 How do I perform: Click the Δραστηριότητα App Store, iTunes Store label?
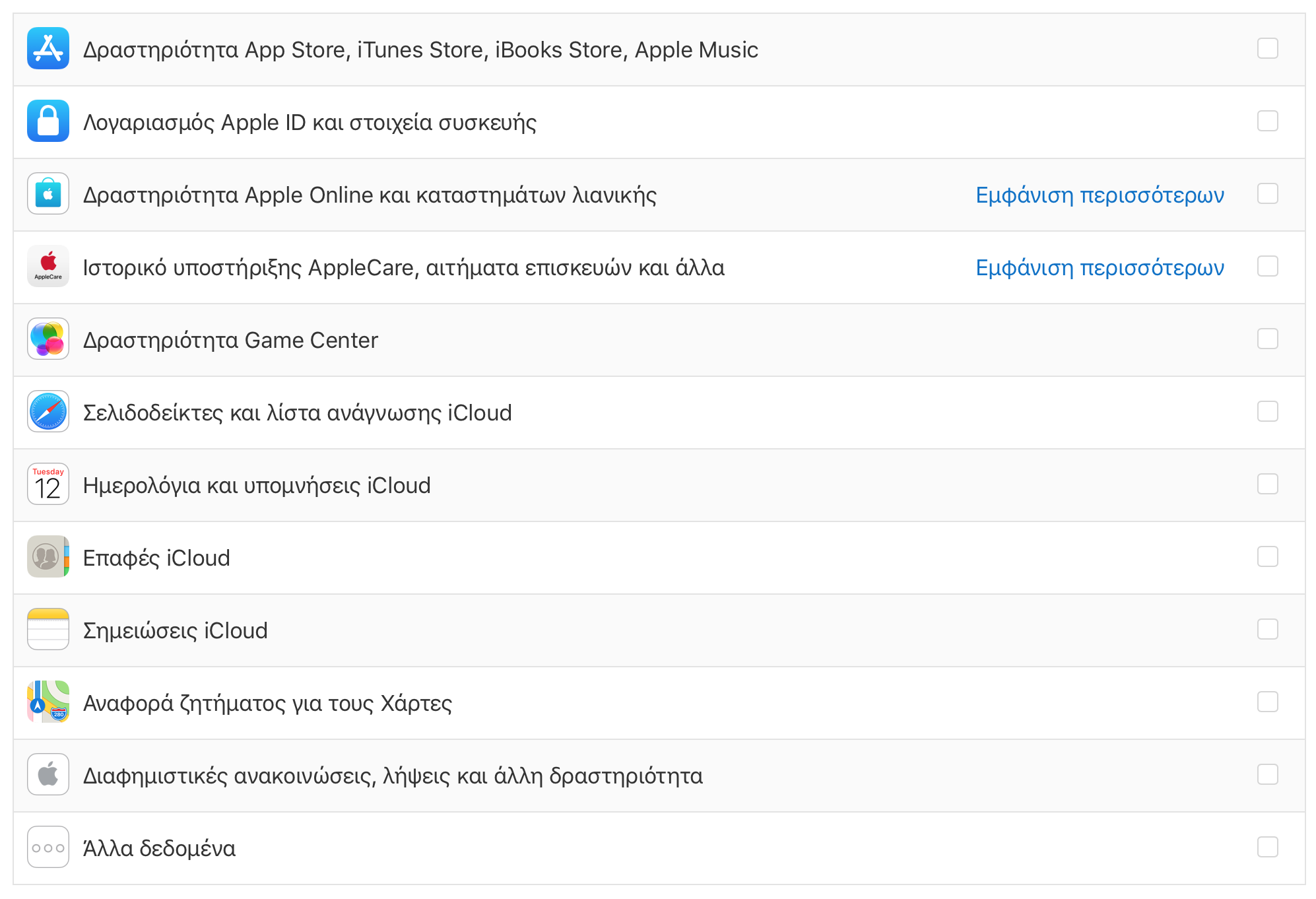(x=420, y=50)
